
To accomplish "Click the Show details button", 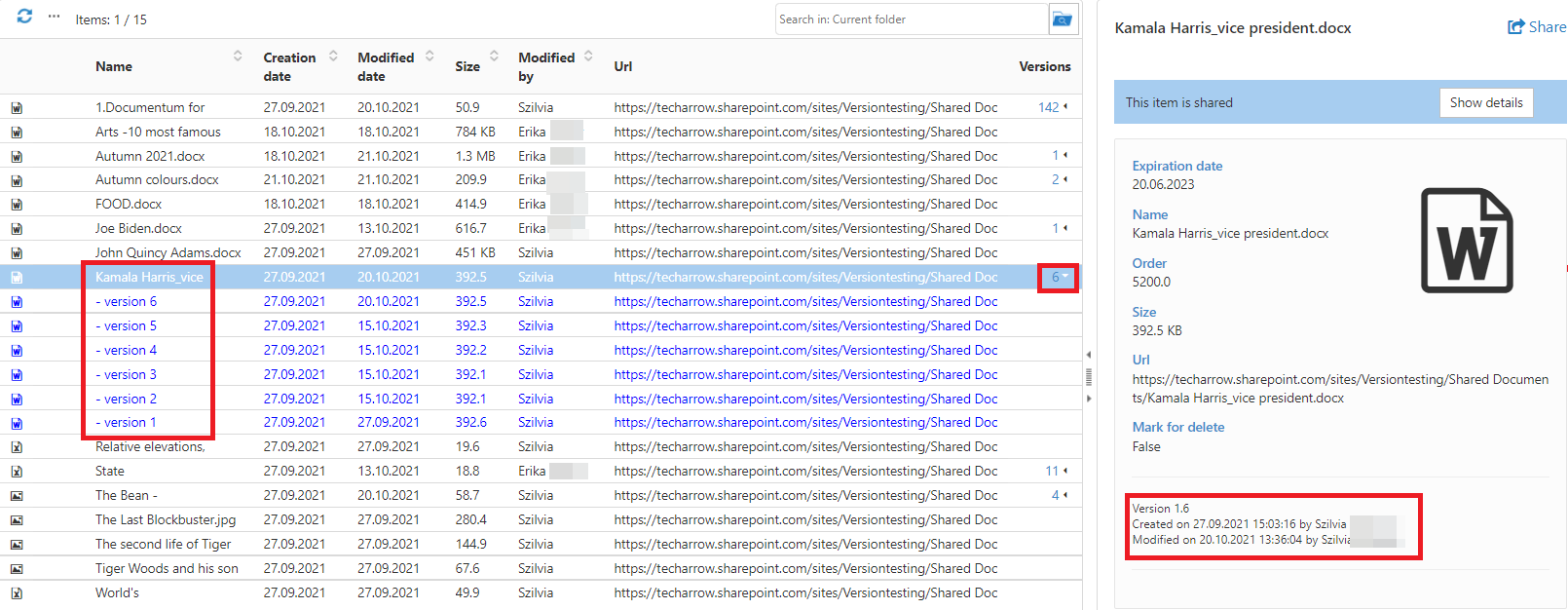I will (1485, 103).
